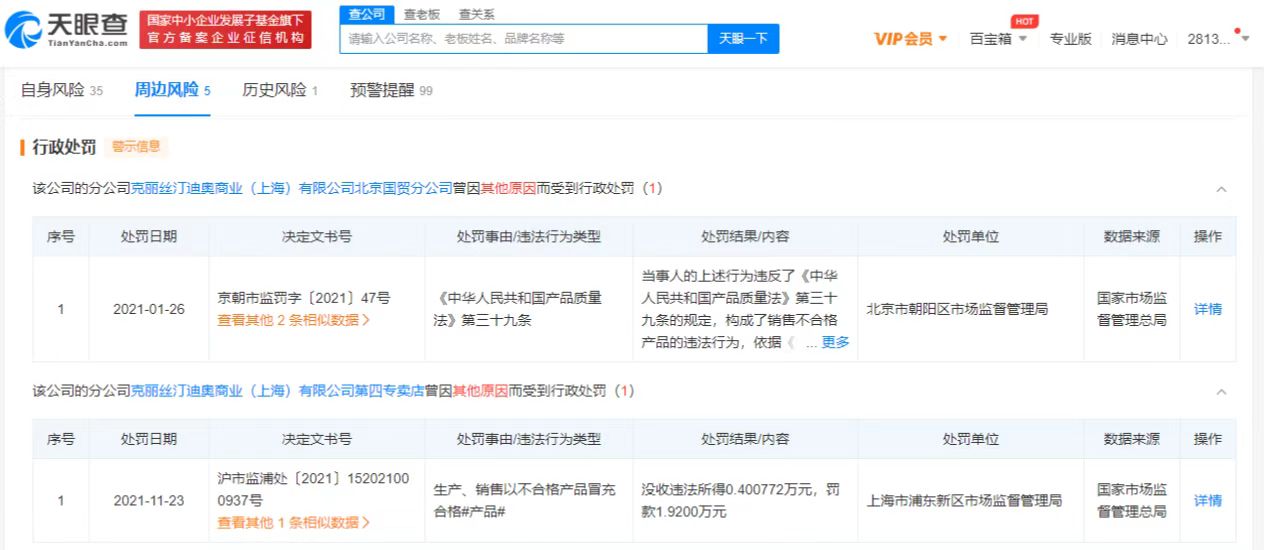The image size is (1264, 550).
Task: Click 决定文书号 header in second table
Action: tap(316, 439)
